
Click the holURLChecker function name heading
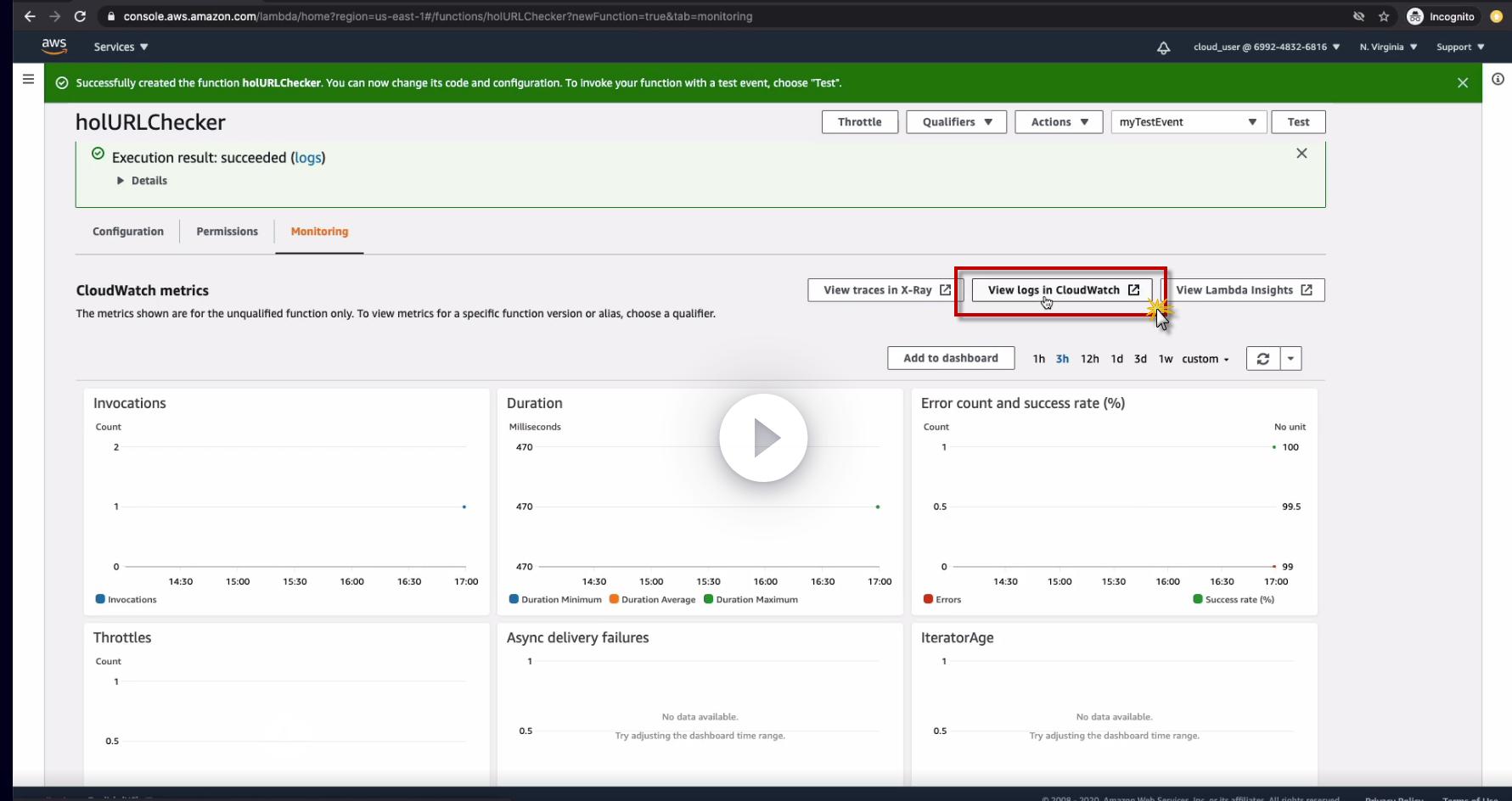click(x=150, y=122)
